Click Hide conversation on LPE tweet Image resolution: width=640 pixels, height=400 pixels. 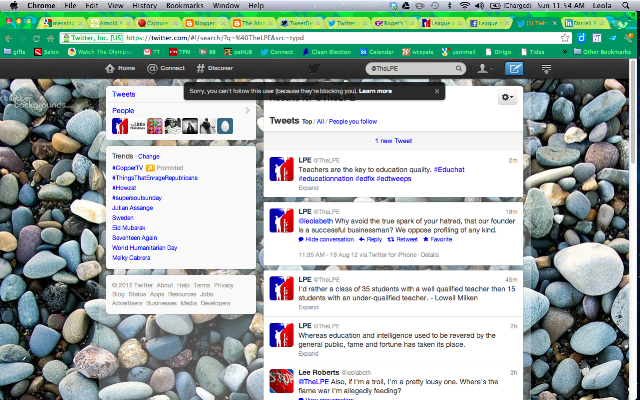(x=326, y=240)
